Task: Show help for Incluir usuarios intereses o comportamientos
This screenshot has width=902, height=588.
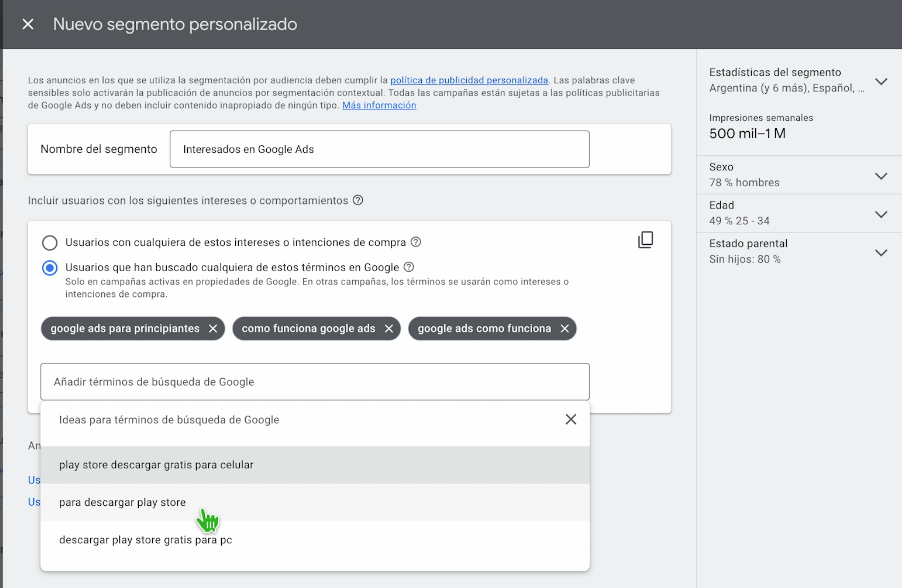Action: tap(358, 200)
